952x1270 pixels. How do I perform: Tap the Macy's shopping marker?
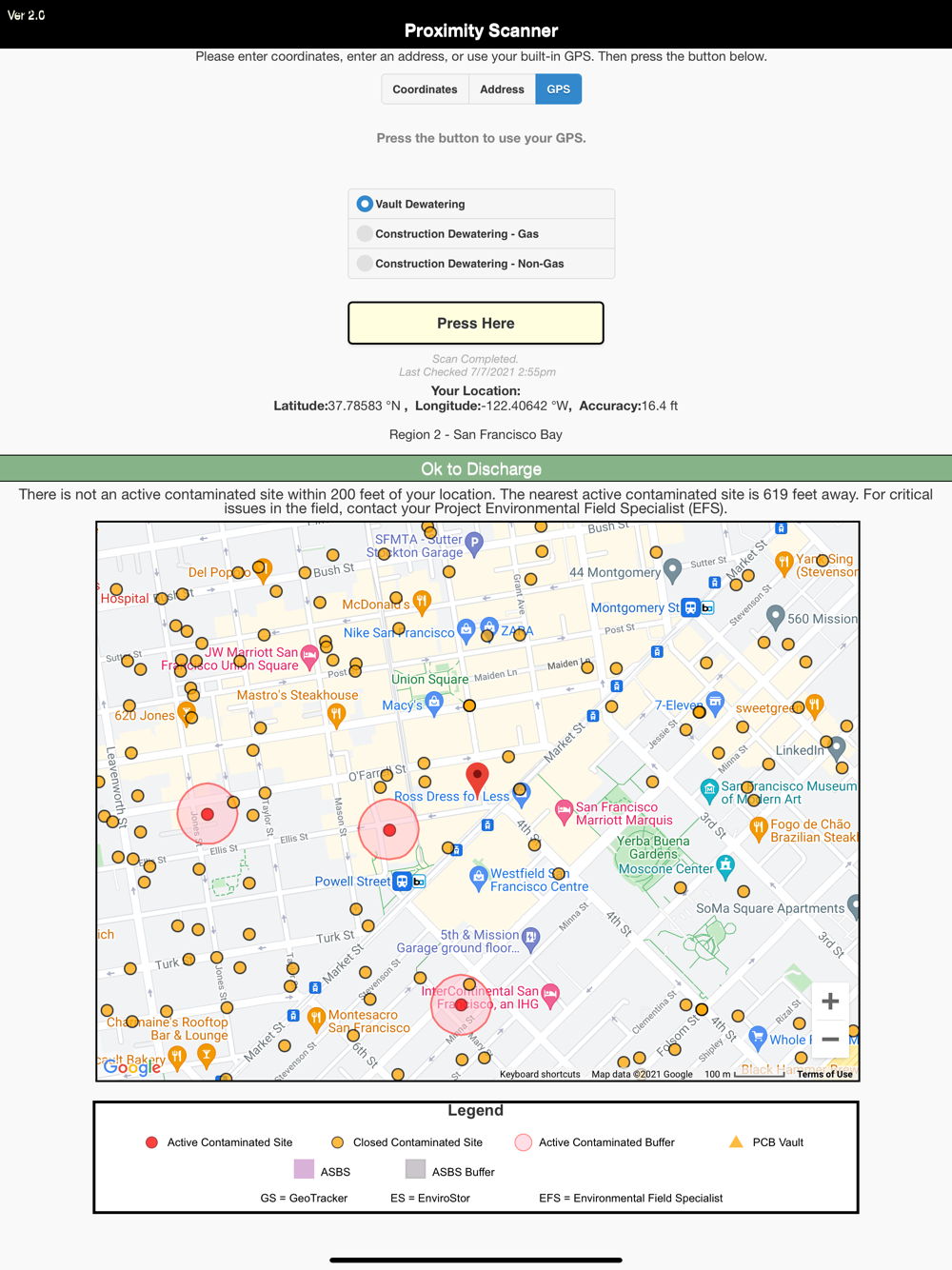[434, 704]
